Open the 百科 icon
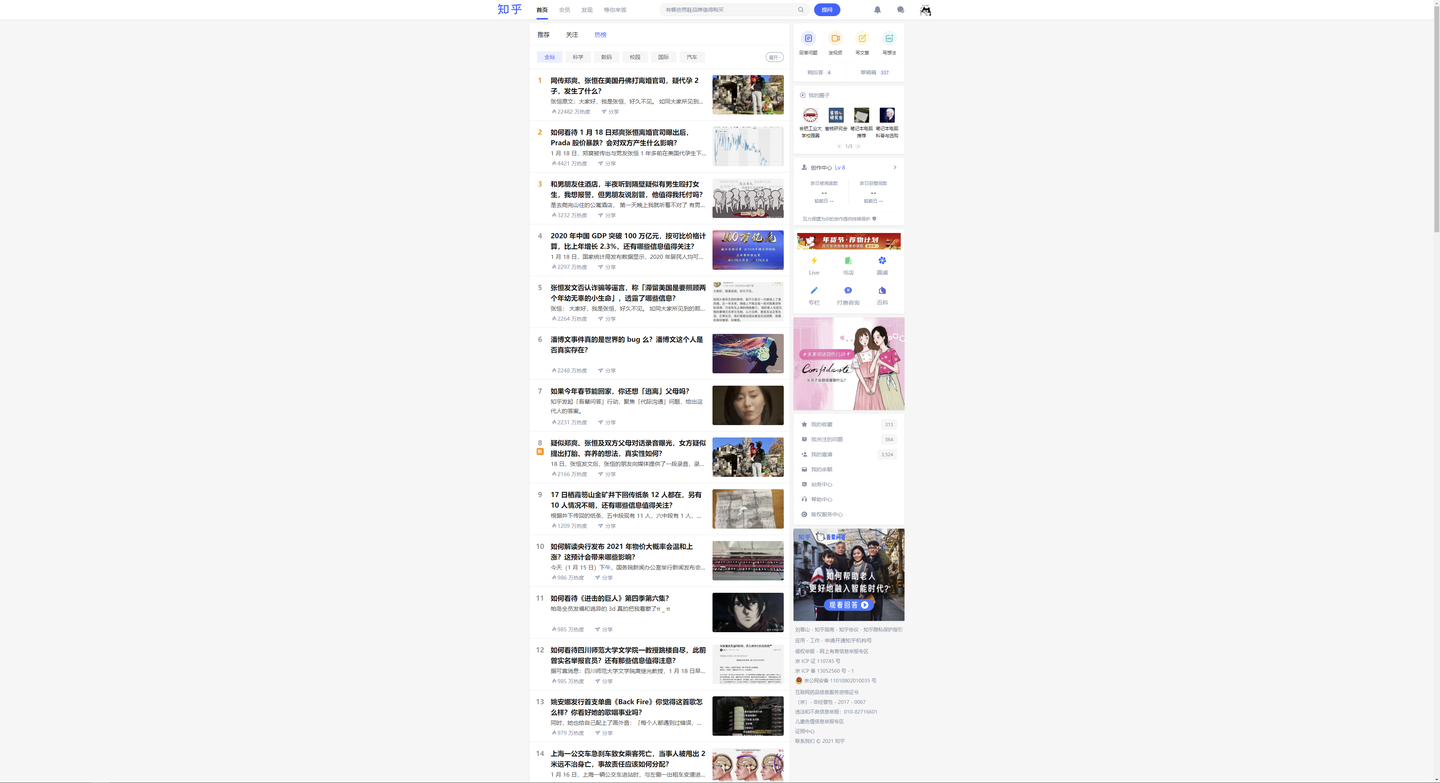This screenshot has height=783, width=1440. point(882,291)
